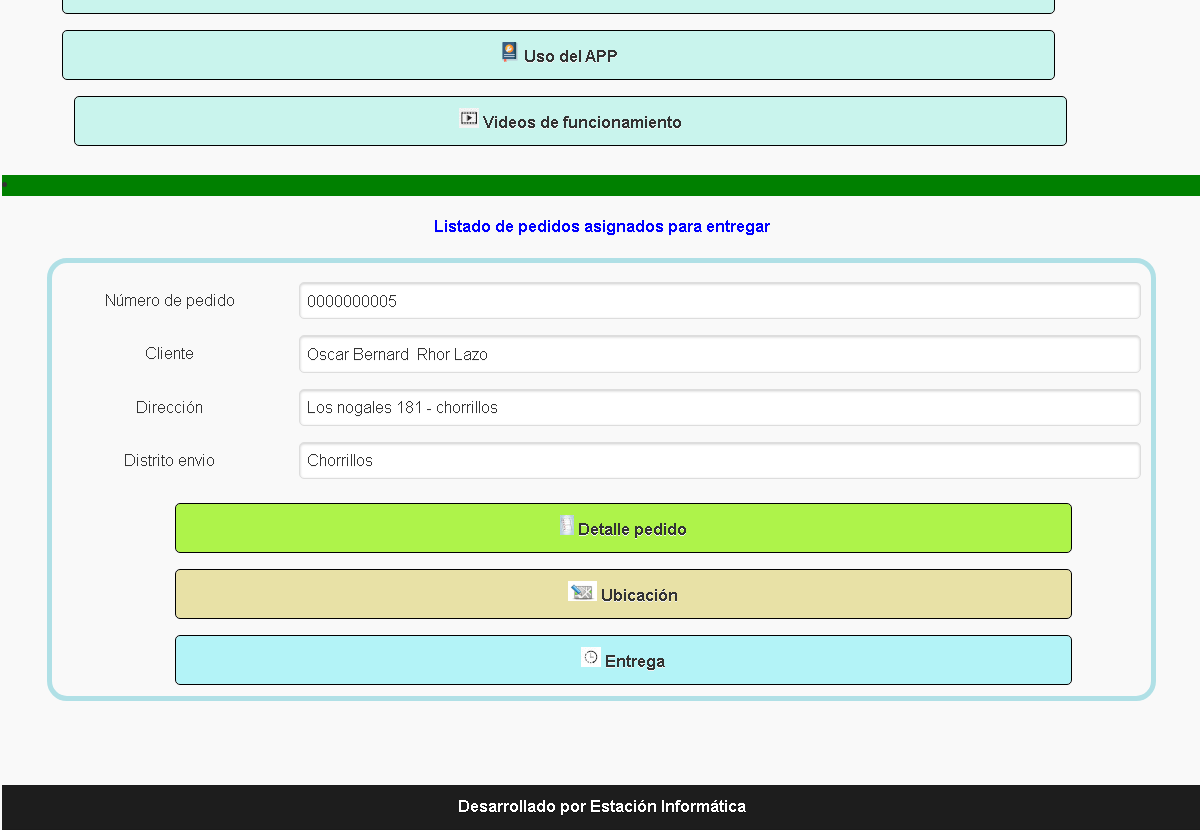The image size is (1200, 830).
Task: Click the Dirección label
Action: [170, 408]
